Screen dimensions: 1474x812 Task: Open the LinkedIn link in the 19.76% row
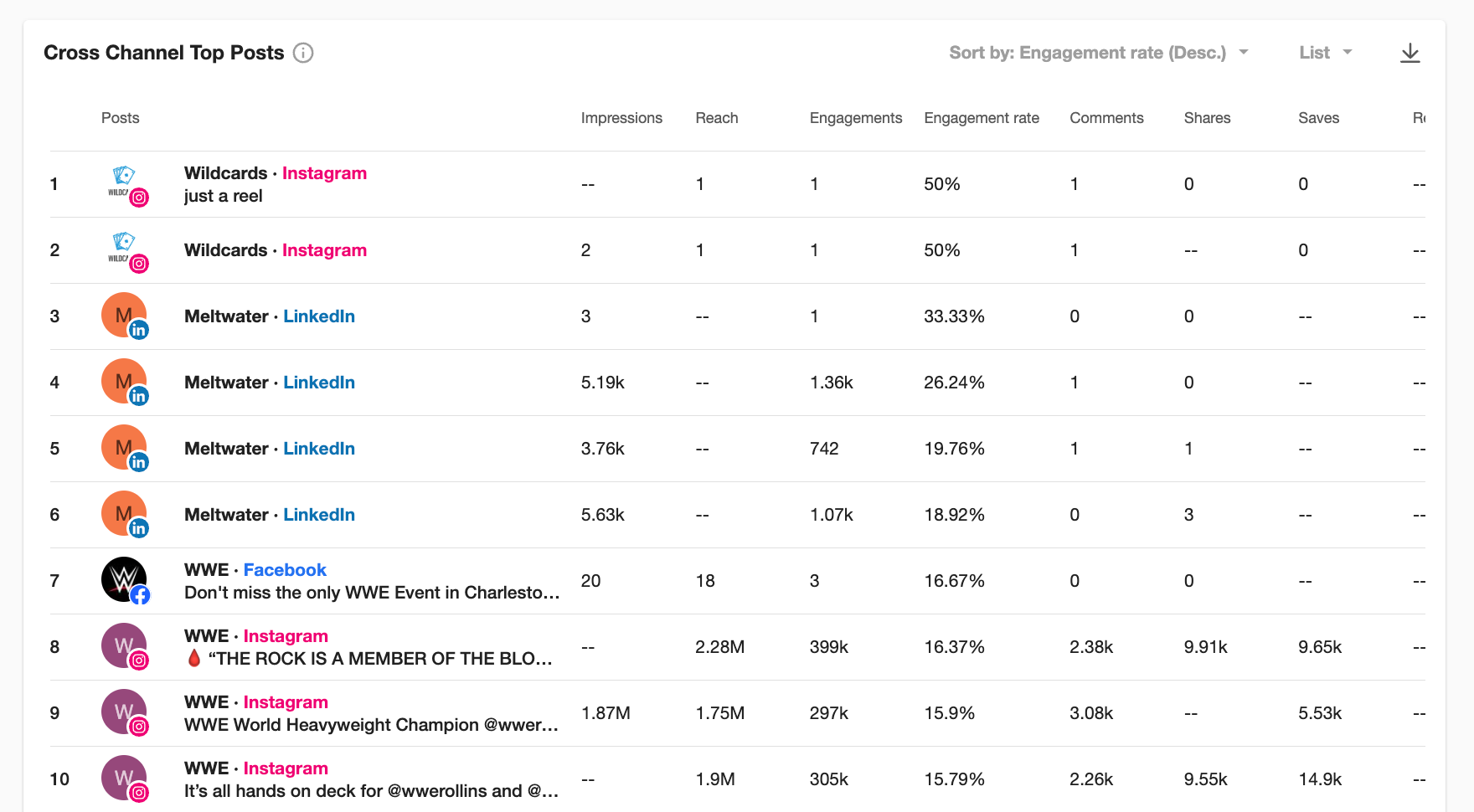click(319, 449)
